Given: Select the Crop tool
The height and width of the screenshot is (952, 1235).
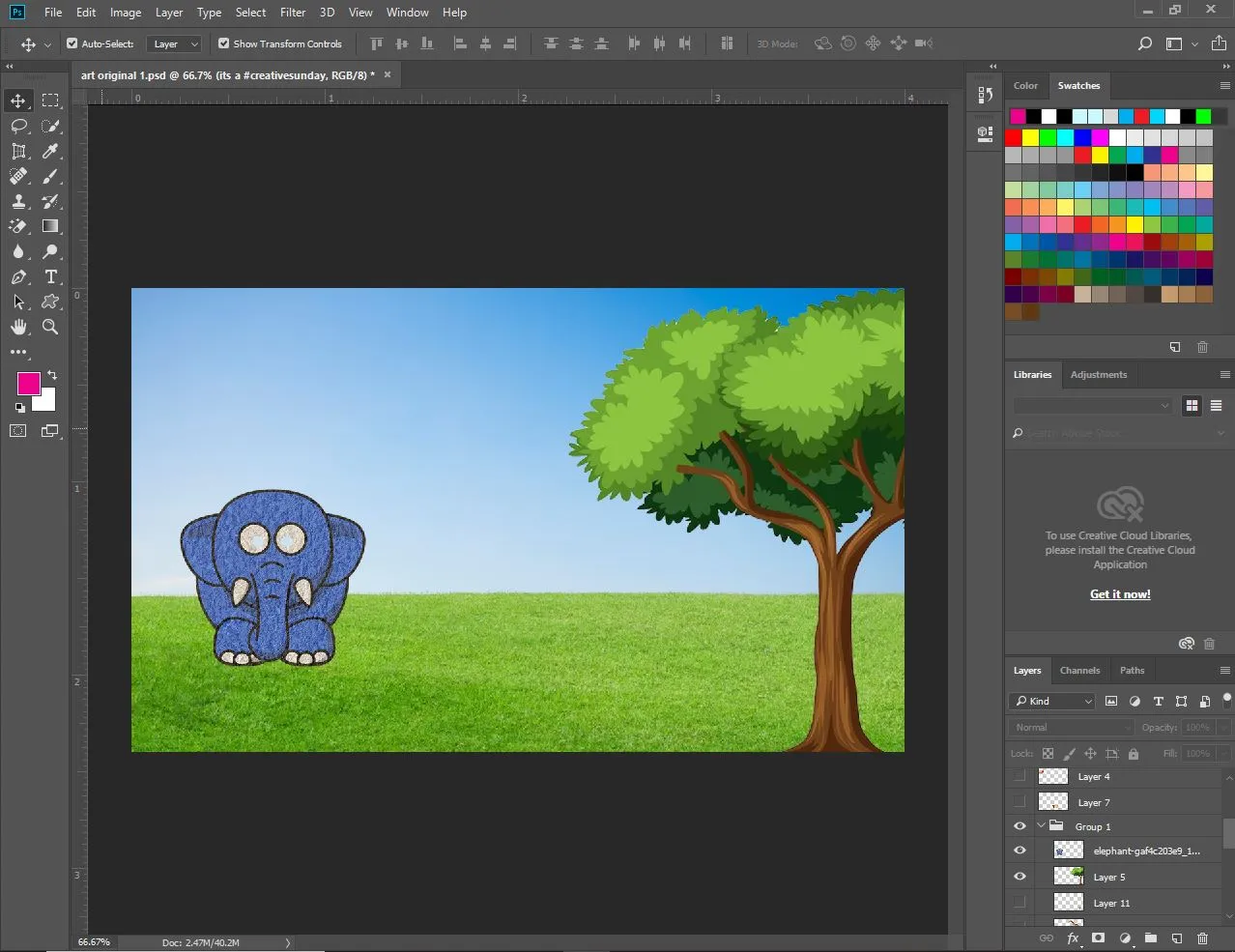Looking at the screenshot, I should [18, 152].
